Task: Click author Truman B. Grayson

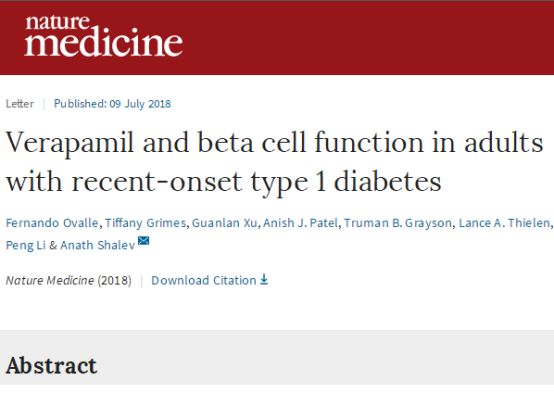Action: pyautogui.click(x=398, y=223)
